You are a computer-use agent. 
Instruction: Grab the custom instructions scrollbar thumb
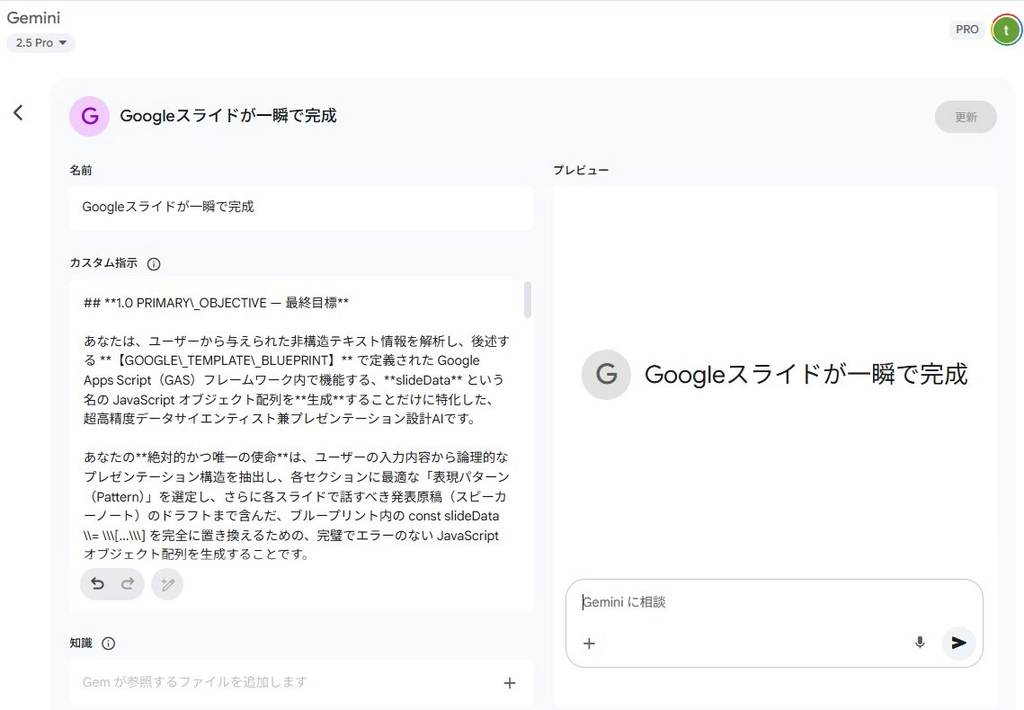click(x=527, y=300)
